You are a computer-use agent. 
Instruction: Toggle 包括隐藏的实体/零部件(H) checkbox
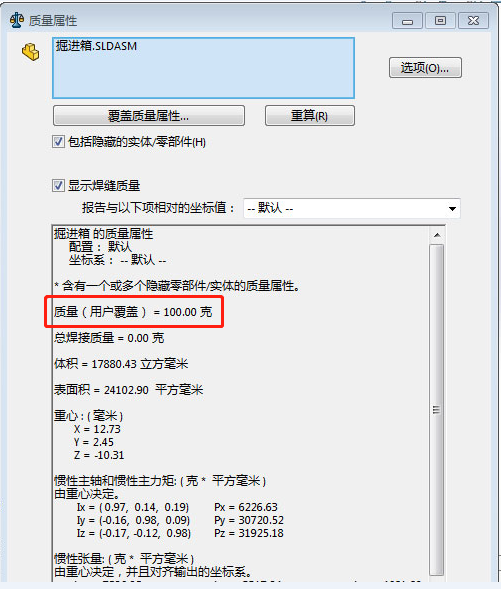pos(58,142)
